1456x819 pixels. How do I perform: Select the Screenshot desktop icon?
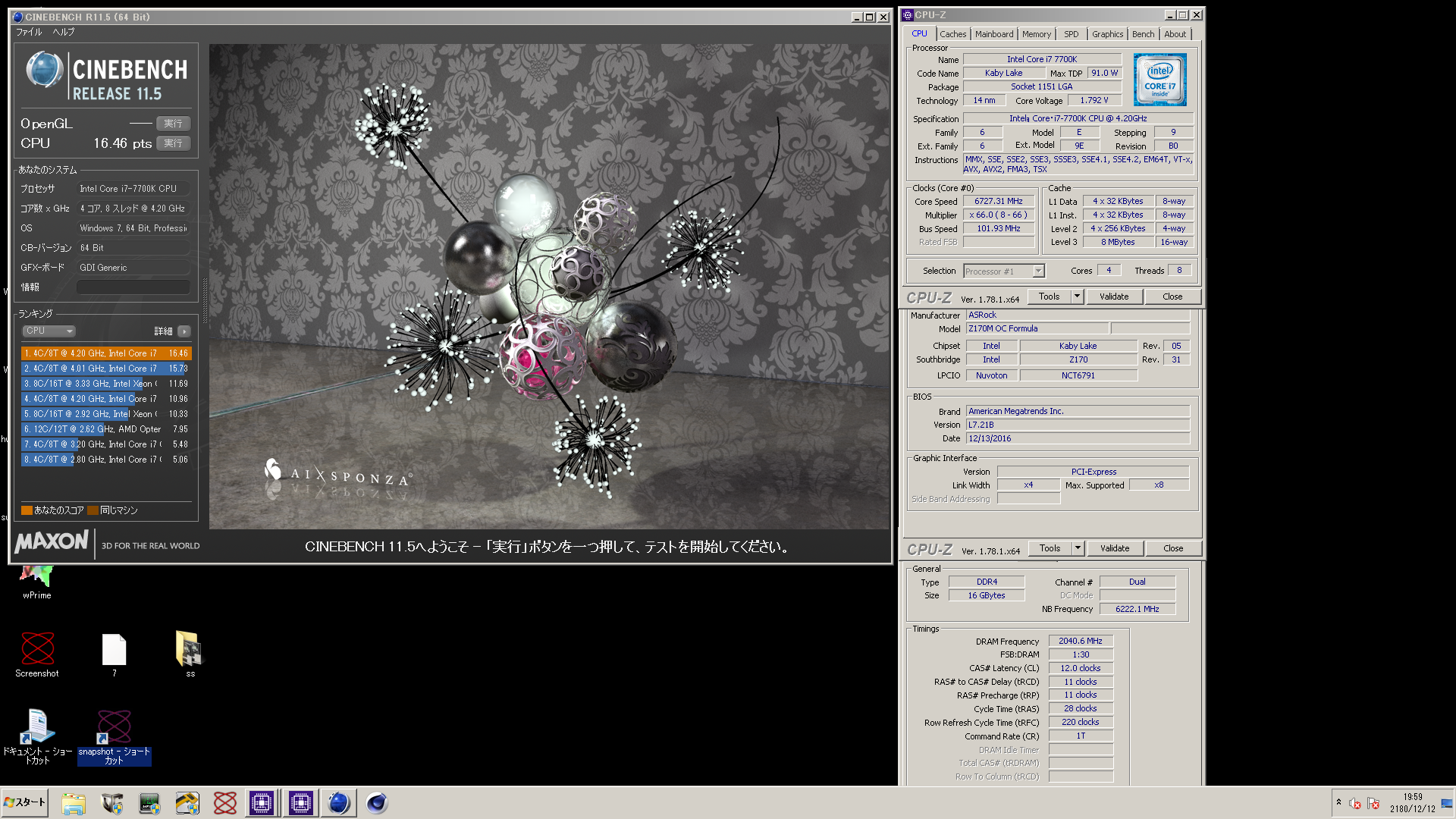(x=37, y=655)
